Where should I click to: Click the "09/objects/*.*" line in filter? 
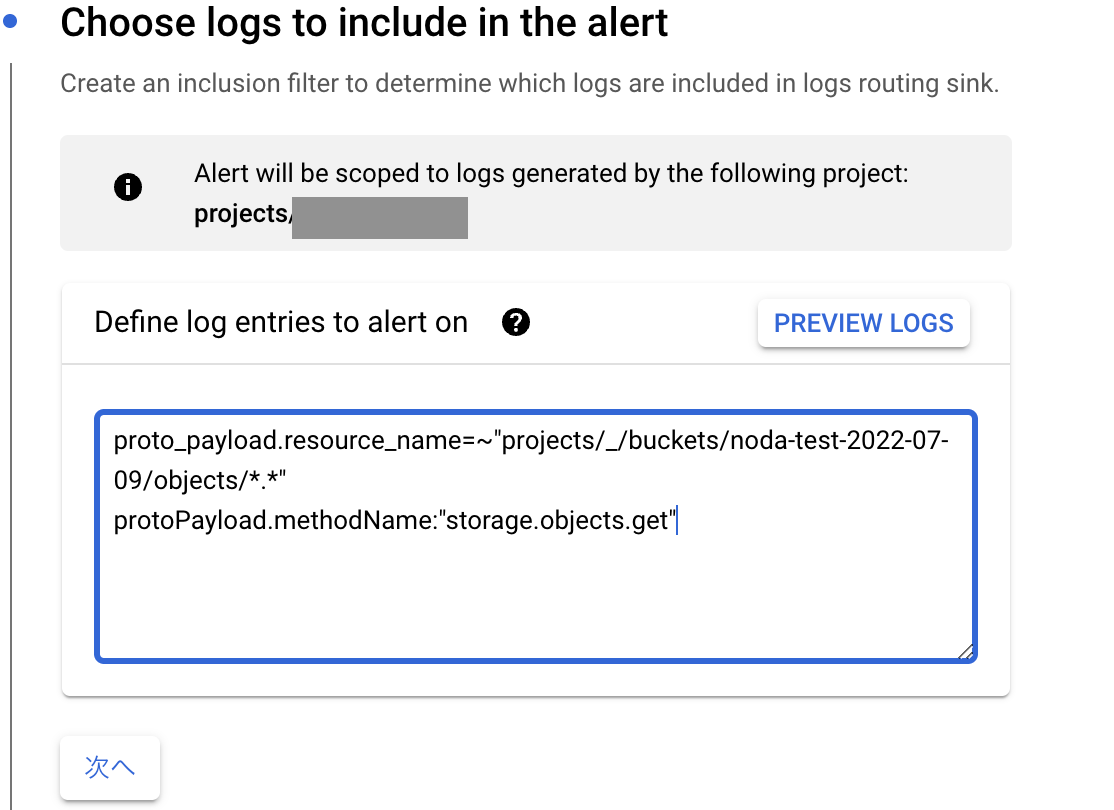coord(200,480)
